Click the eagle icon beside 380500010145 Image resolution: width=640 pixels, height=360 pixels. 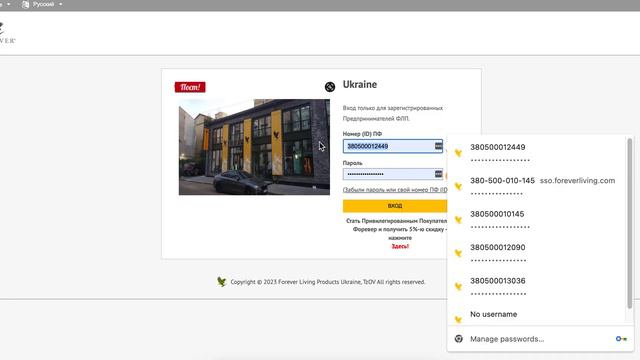[458, 220]
